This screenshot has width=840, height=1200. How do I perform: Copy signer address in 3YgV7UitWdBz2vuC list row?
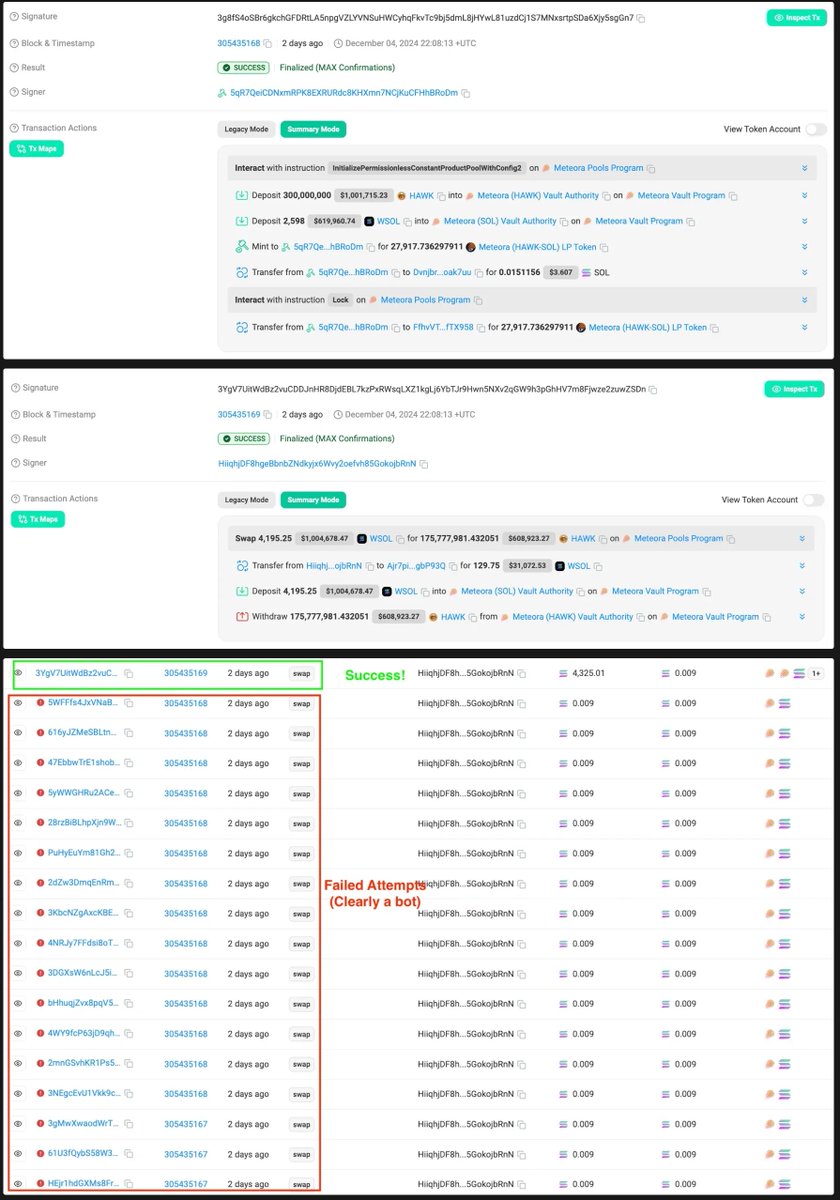[521, 673]
